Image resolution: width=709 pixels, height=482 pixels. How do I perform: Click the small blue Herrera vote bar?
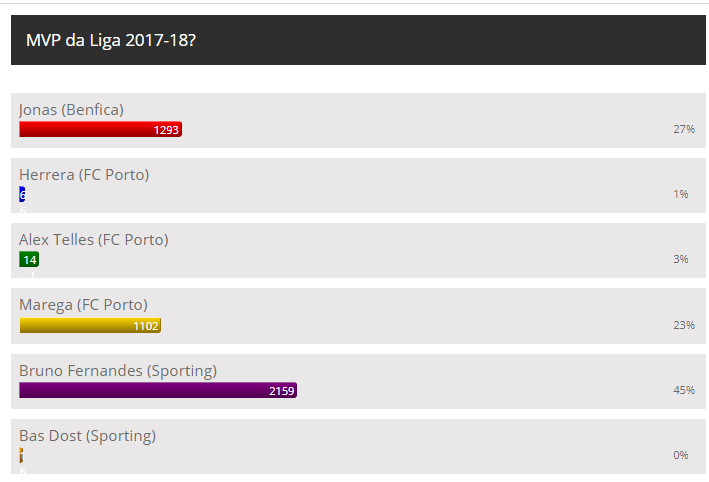(22, 194)
